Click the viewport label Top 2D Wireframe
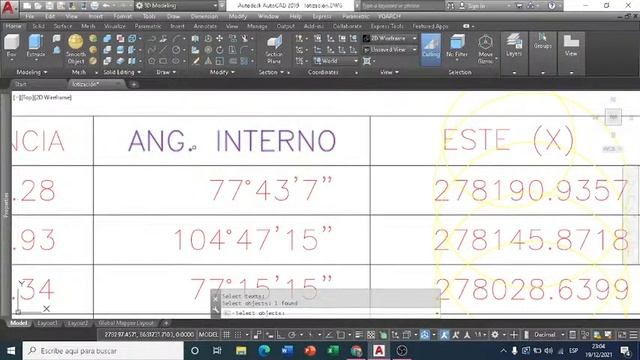The image size is (640, 360). [42, 98]
